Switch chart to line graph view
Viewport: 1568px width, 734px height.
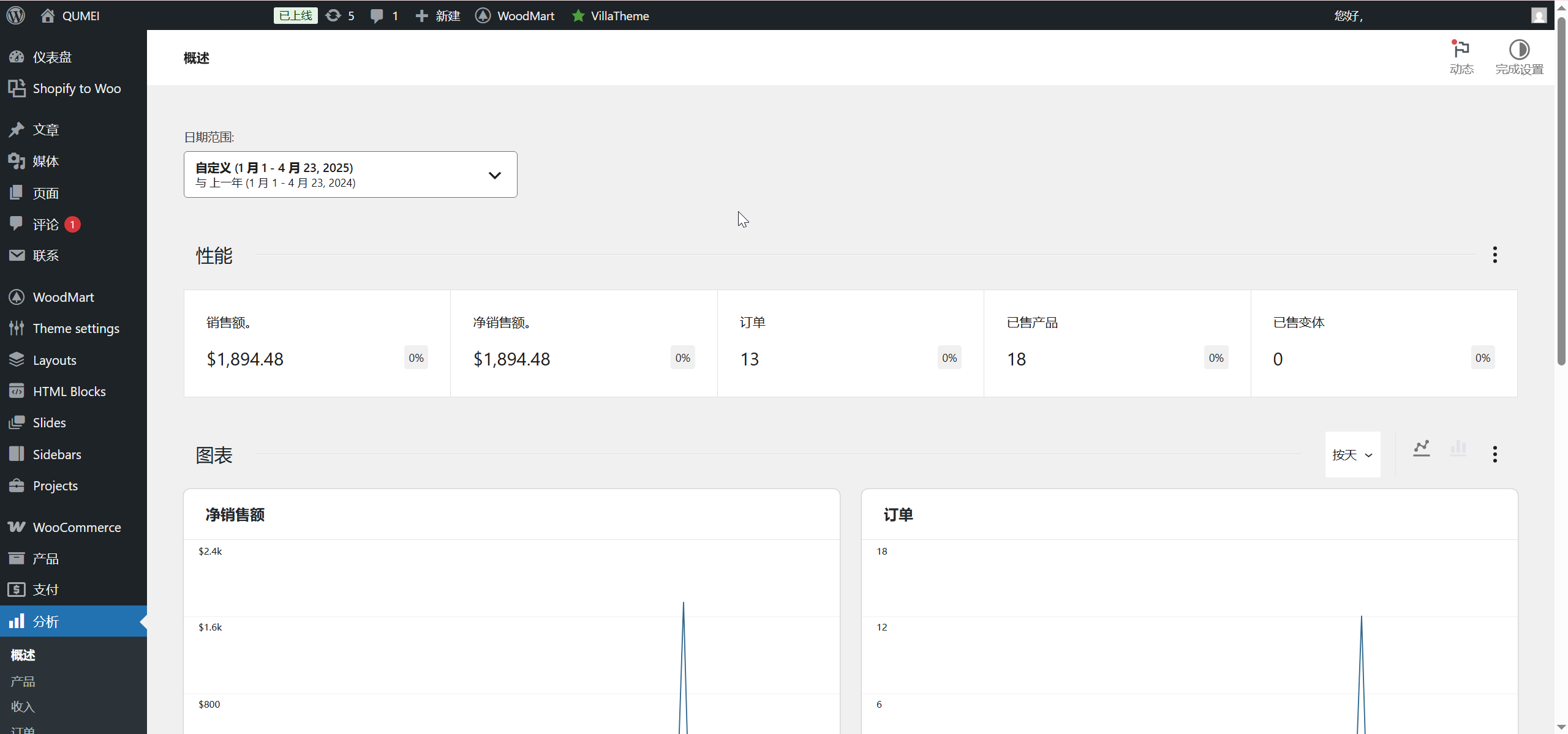point(1422,448)
